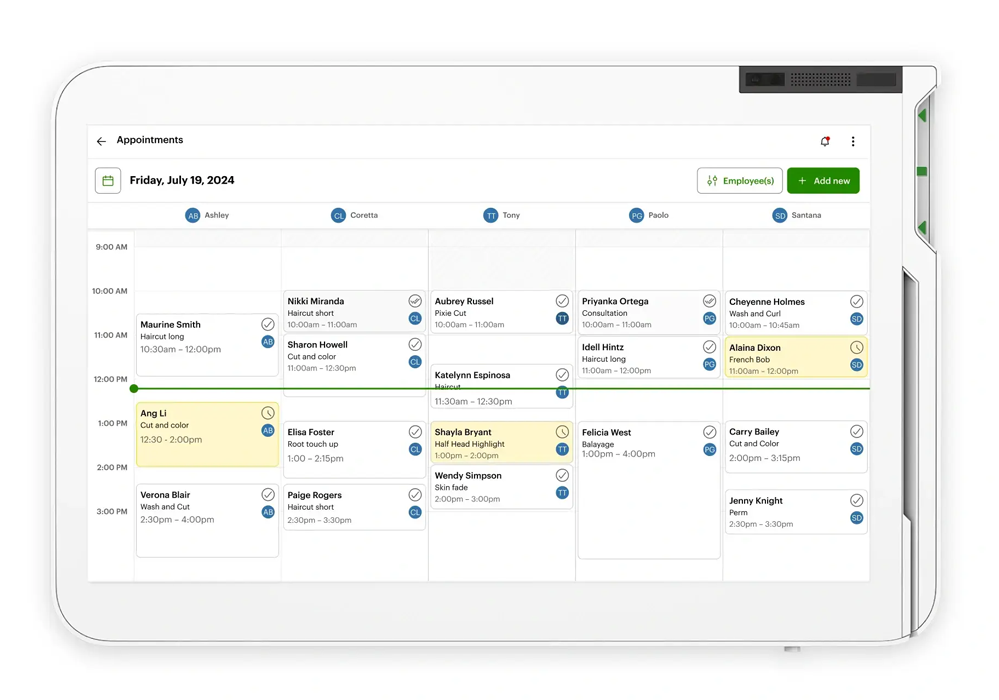
Task: Click Coretta's CL avatar in column header
Action: tap(338, 215)
